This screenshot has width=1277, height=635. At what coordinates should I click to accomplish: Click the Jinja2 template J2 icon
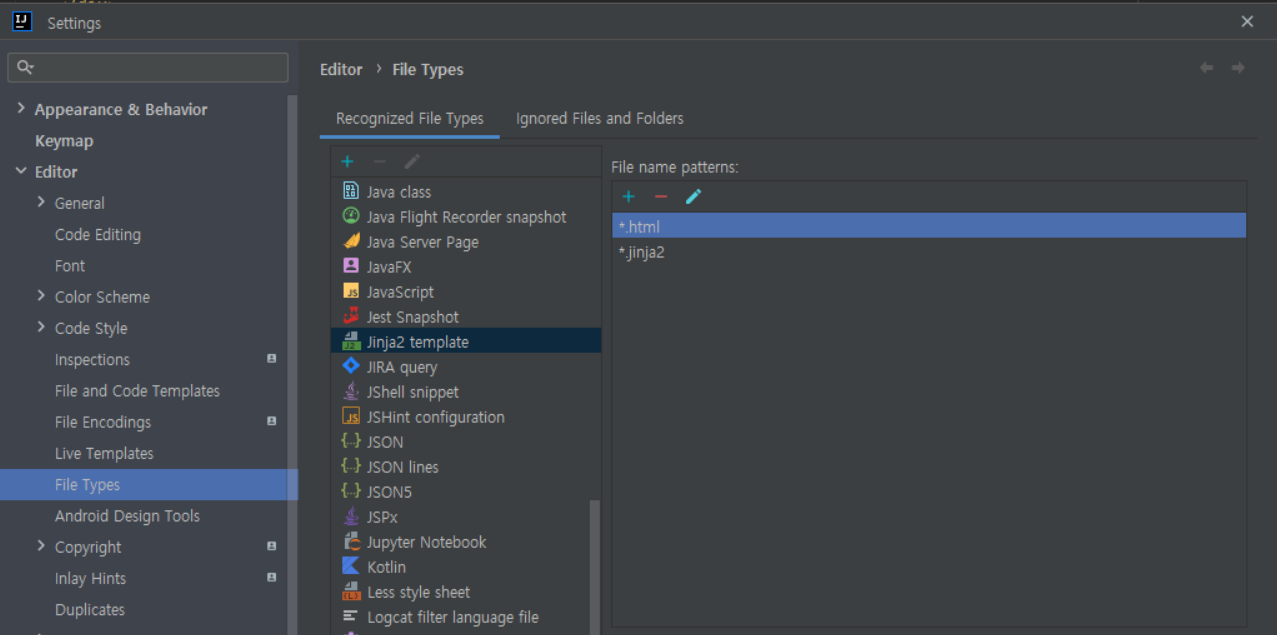click(351, 341)
